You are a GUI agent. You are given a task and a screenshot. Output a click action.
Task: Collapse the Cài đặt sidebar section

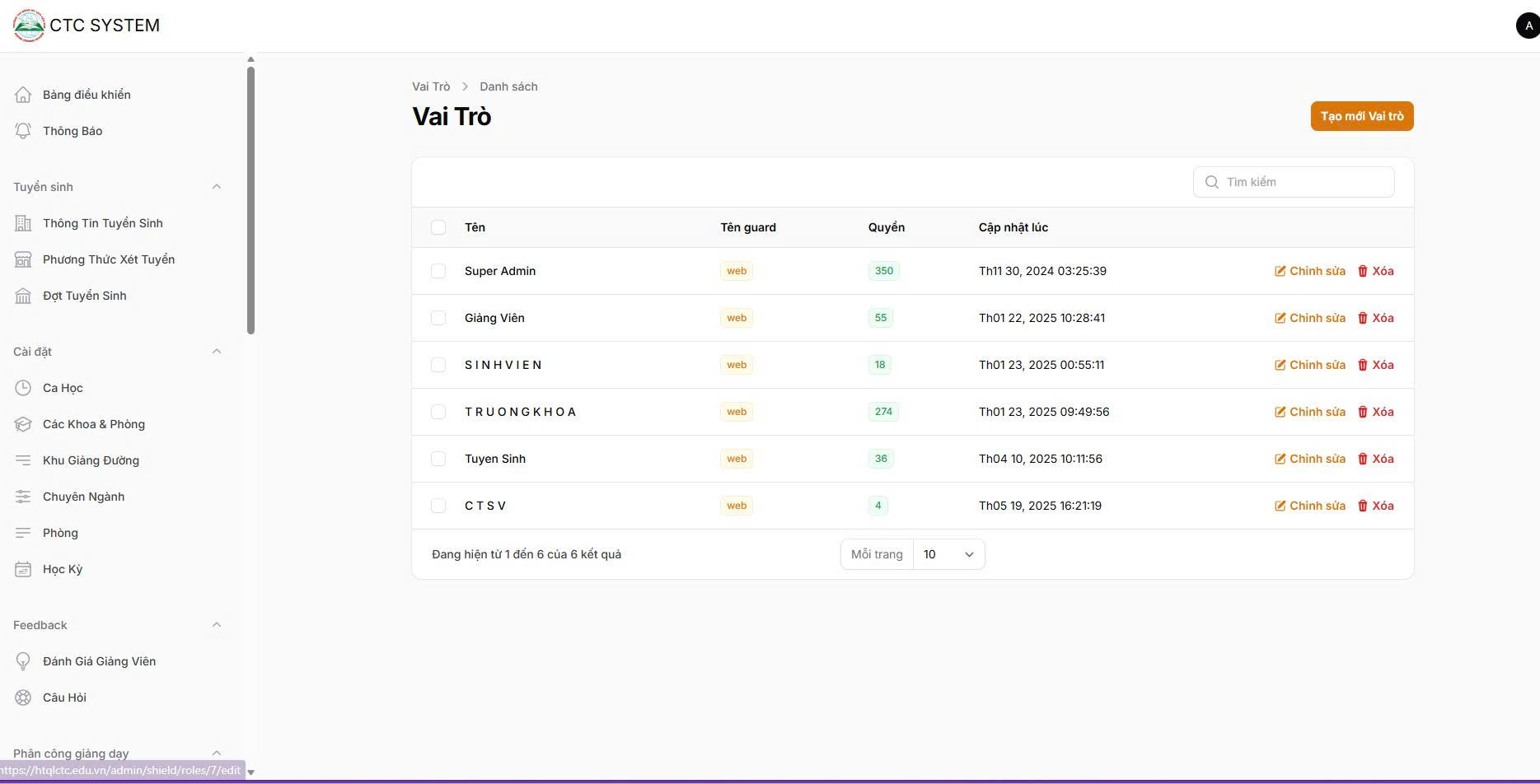pos(217,352)
